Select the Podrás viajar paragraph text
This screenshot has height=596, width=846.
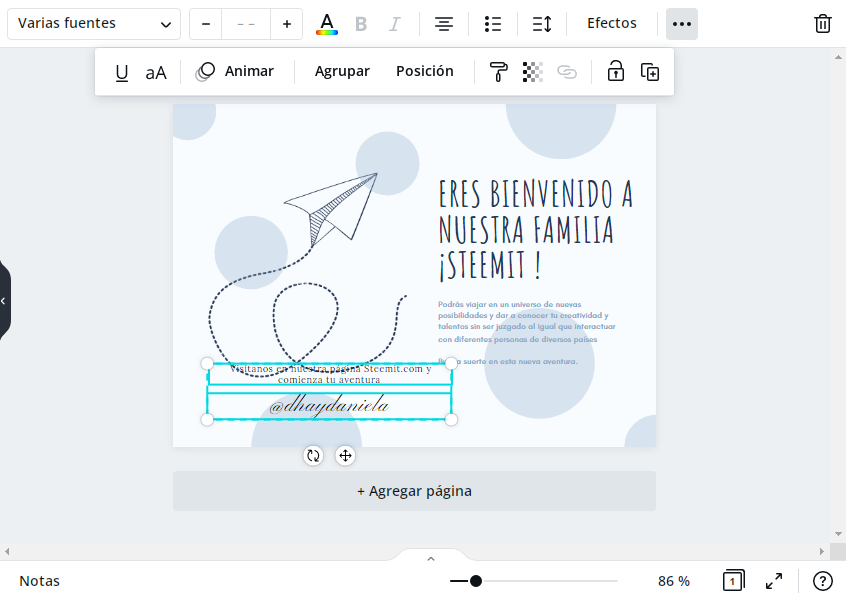527,321
